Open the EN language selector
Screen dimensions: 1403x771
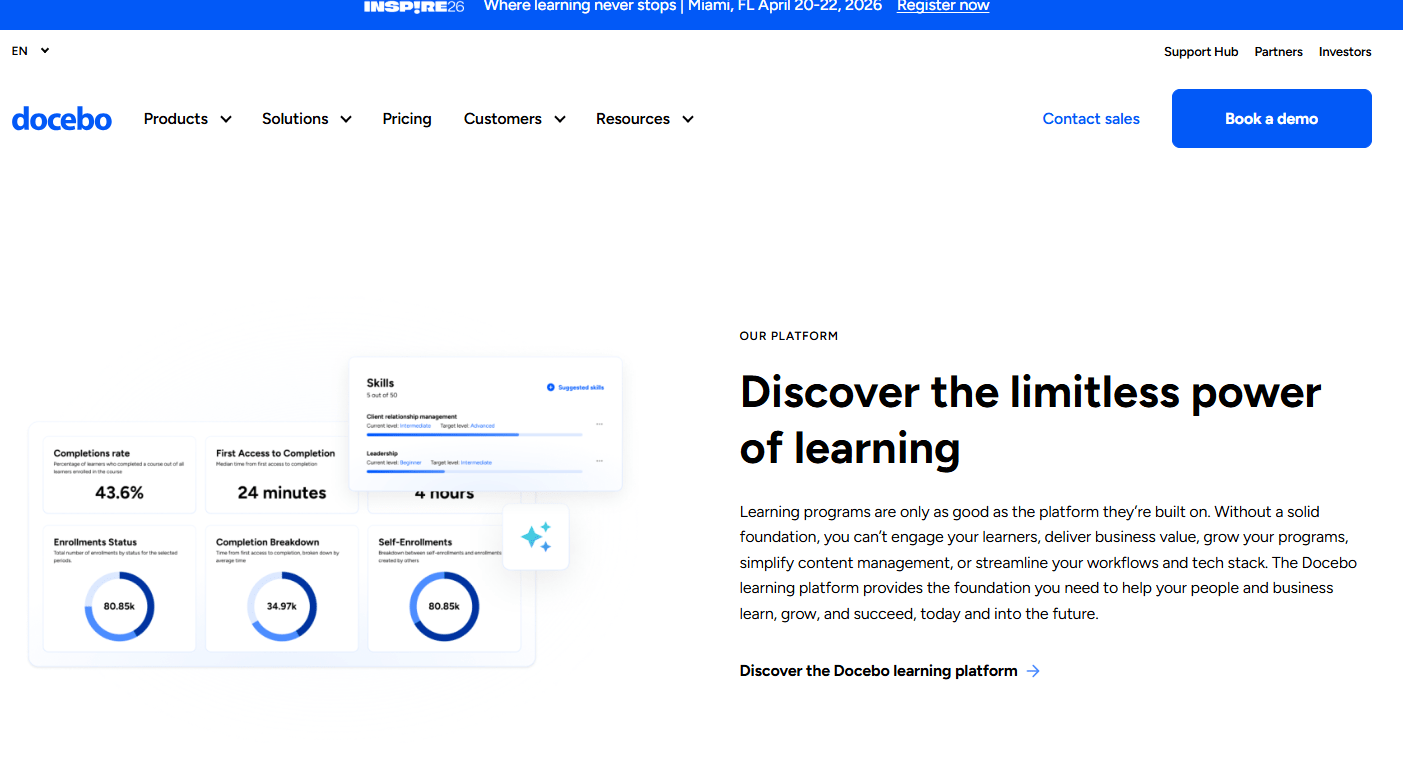pyautogui.click(x=29, y=50)
